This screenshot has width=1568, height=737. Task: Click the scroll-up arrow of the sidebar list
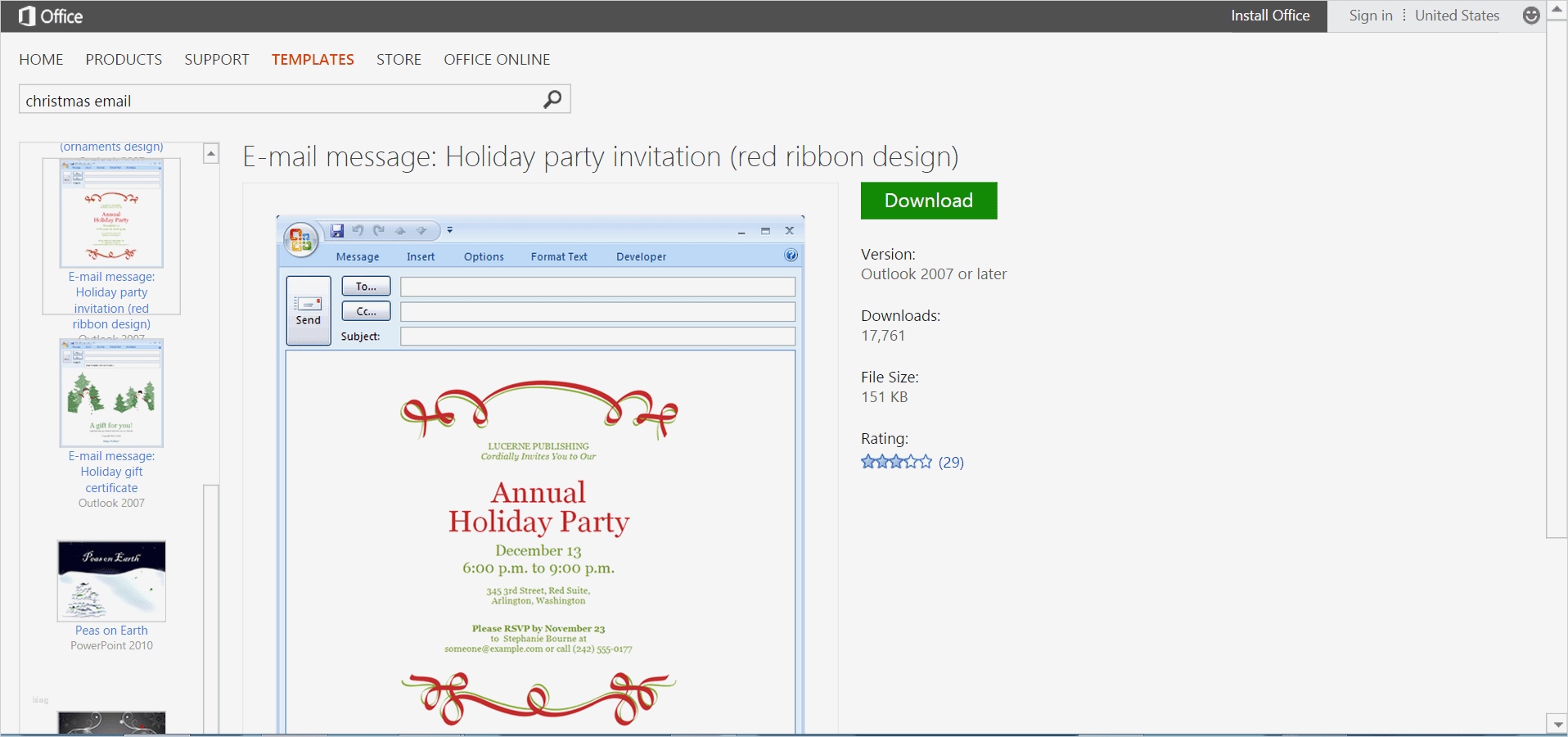pos(210,153)
